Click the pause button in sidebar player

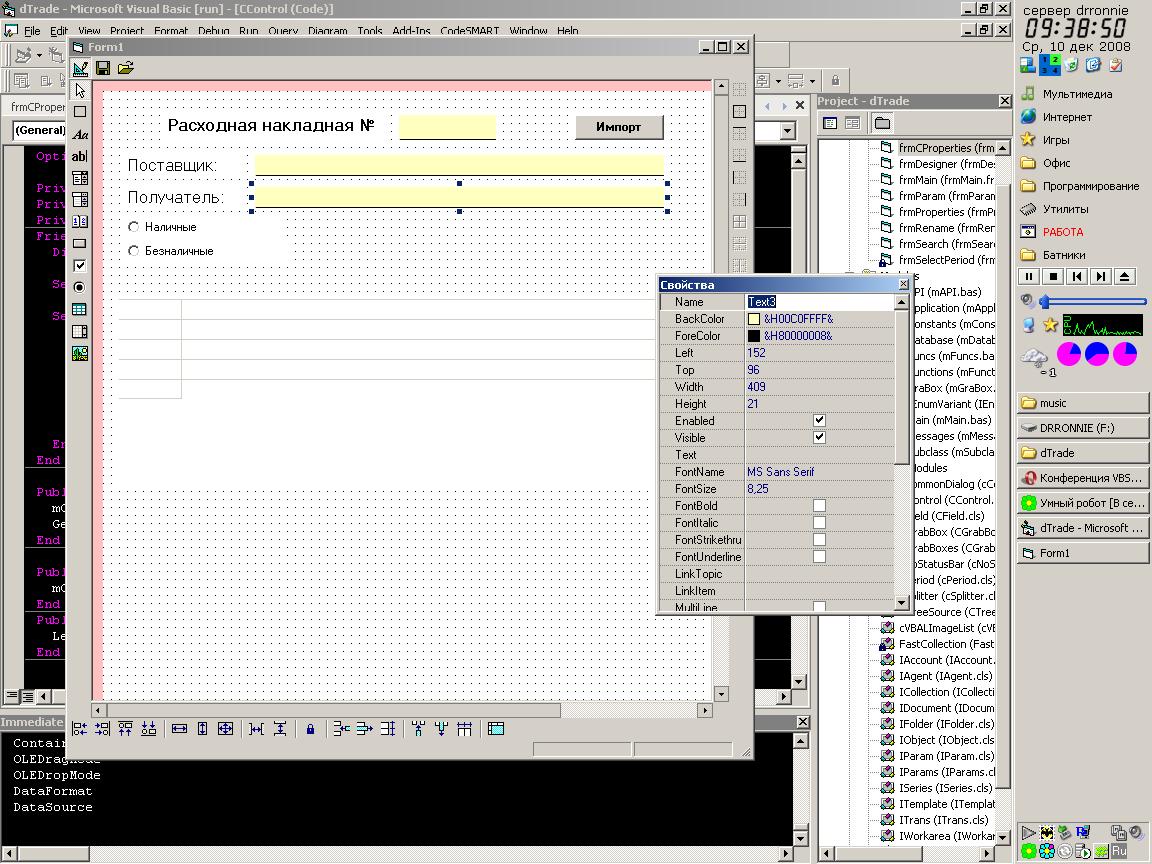(x=1029, y=277)
